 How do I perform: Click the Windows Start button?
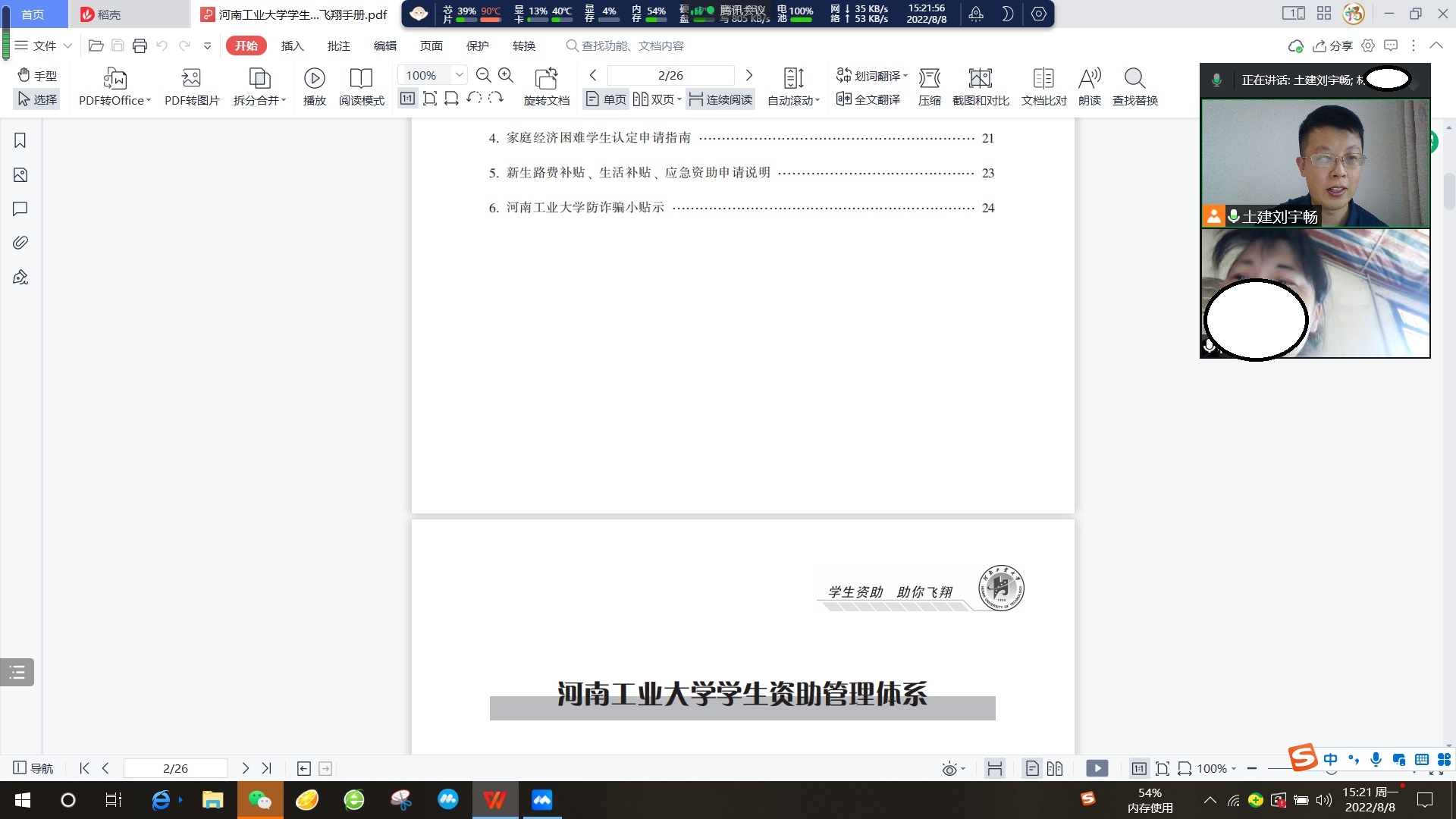[22, 800]
